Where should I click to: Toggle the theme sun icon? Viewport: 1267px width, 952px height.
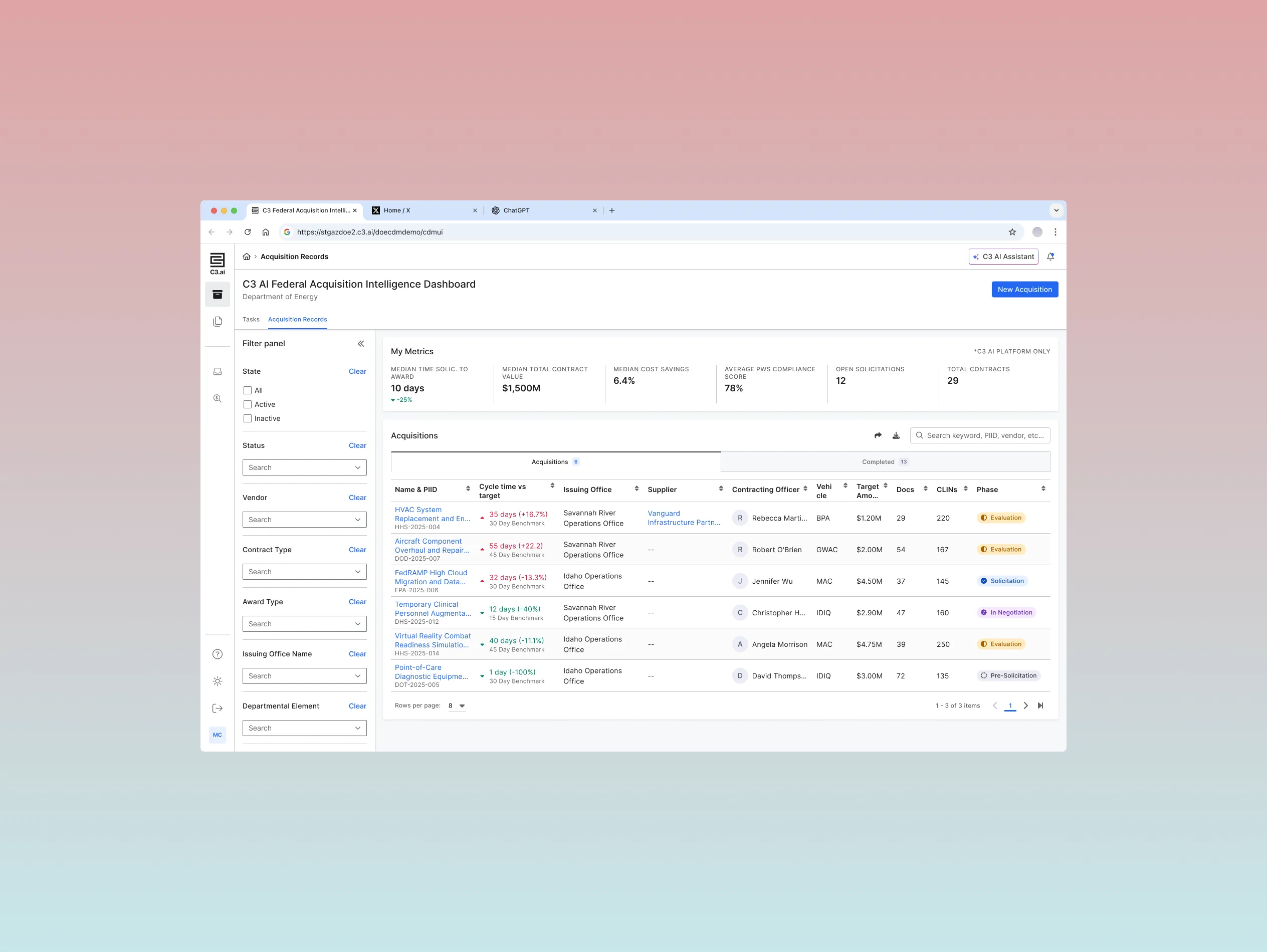218,681
